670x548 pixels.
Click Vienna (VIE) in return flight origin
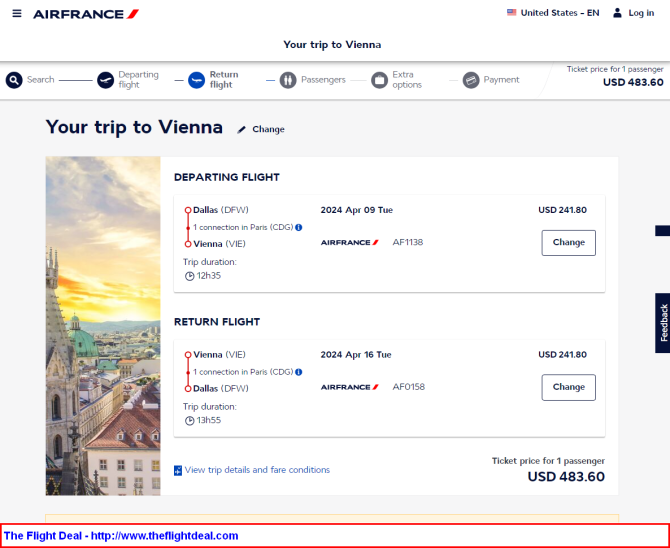click(x=219, y=354)
